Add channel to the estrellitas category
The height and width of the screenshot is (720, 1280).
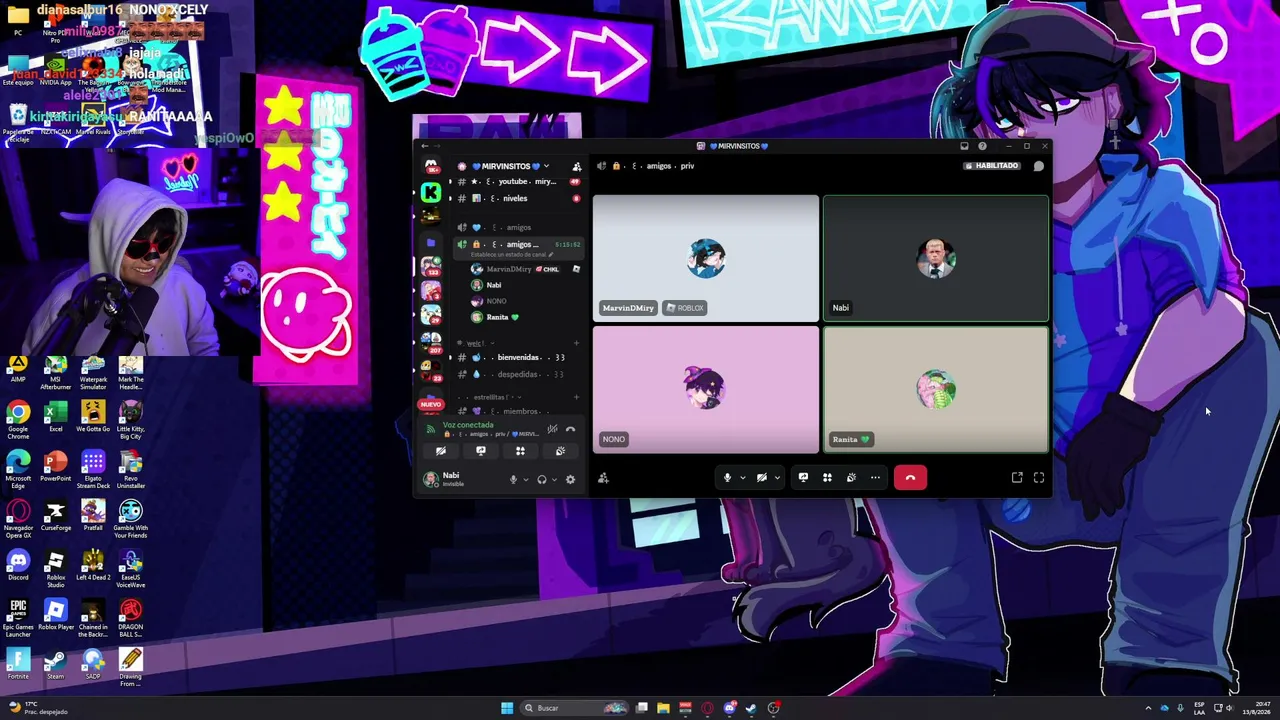(576, 397)
